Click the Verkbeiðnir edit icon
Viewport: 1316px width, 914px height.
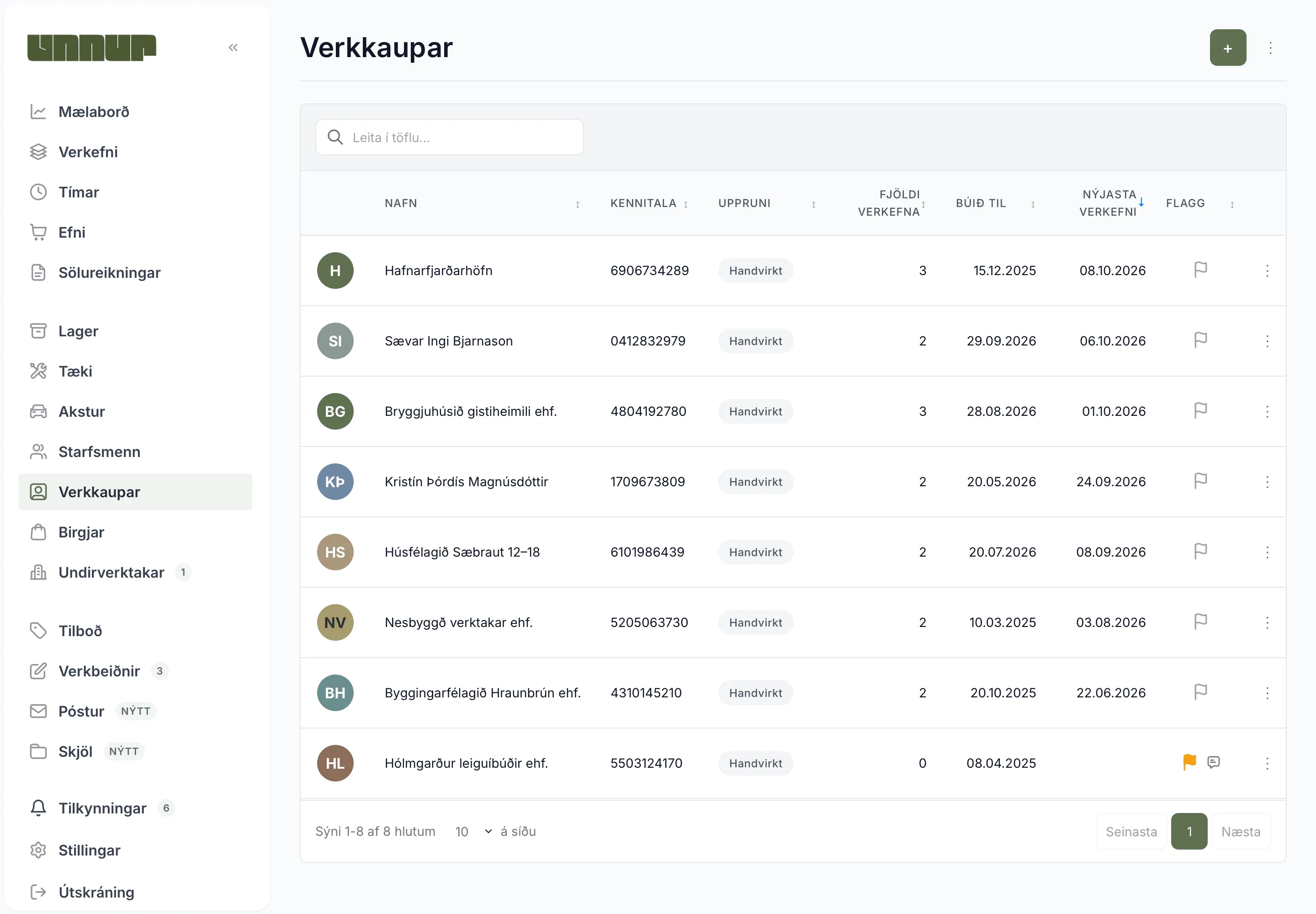[x=38, y=670]
